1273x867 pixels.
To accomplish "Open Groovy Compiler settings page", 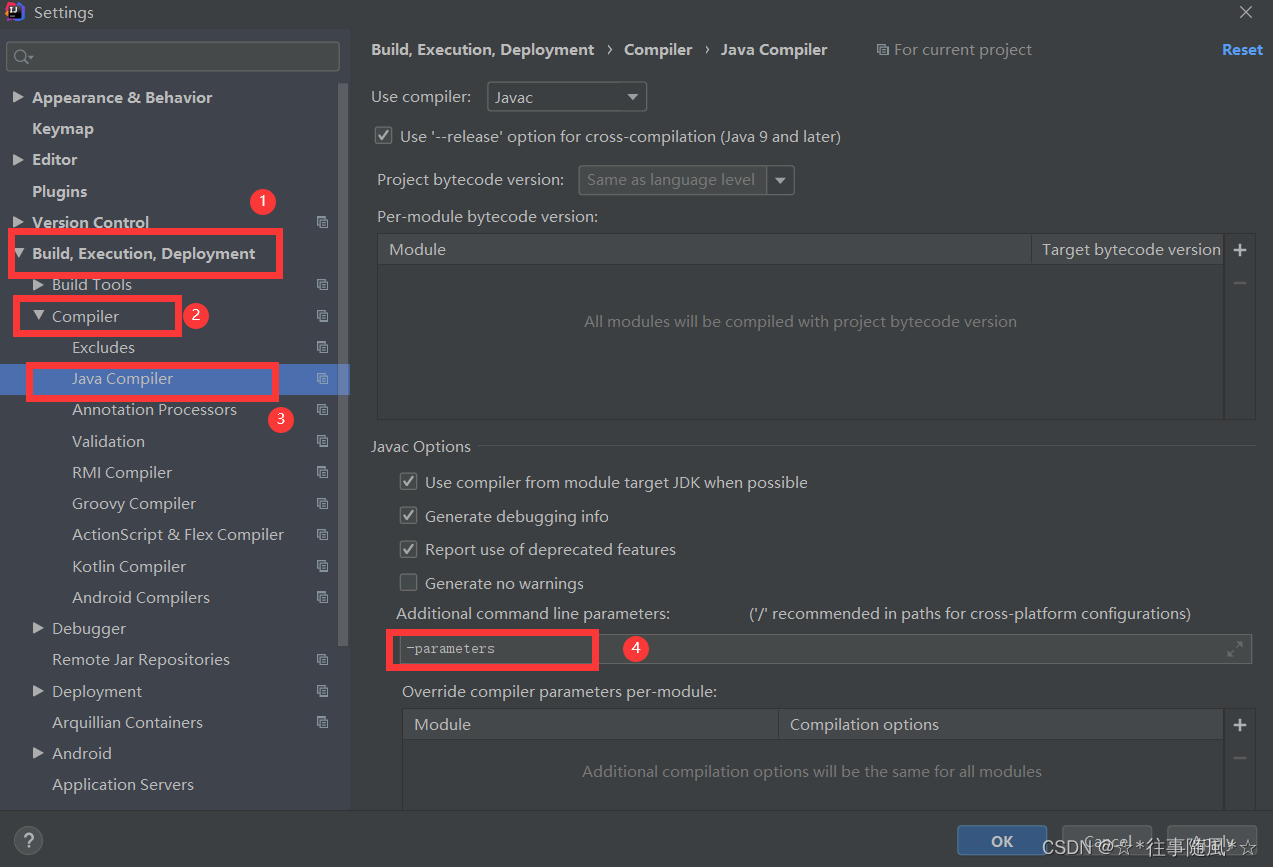I will [x=134, y=504].
